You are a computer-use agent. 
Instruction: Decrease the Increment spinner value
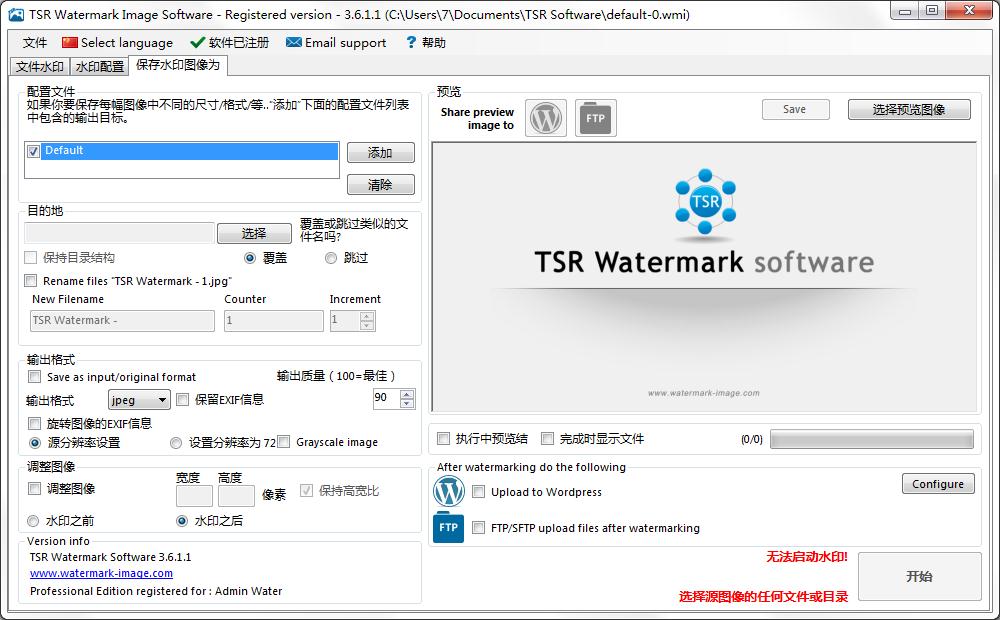click(x=367, y=326)
